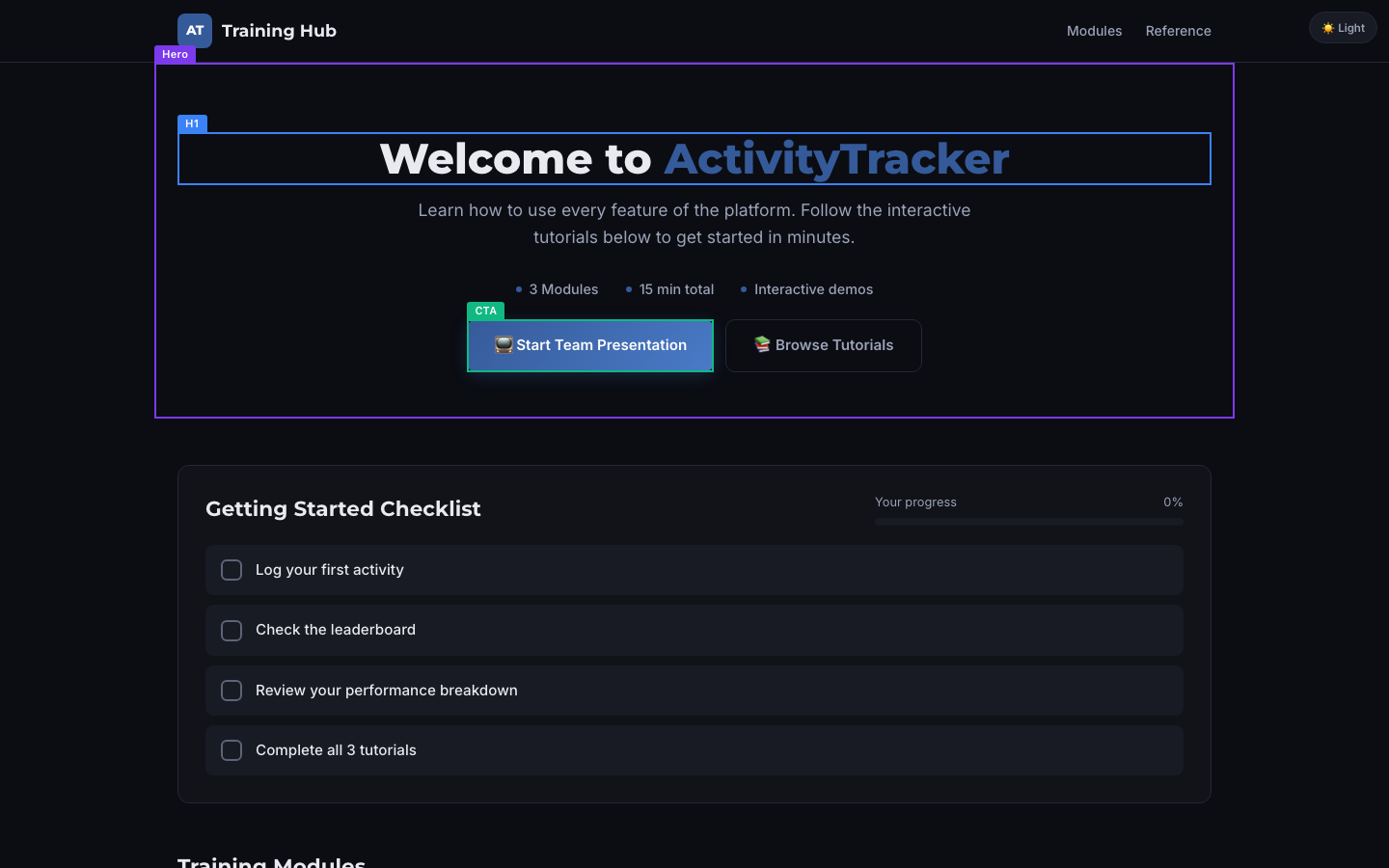The image size is (1389, 868).
Task: Check 'Complete all 3 tutorials' checkbox
Action: 231,750
